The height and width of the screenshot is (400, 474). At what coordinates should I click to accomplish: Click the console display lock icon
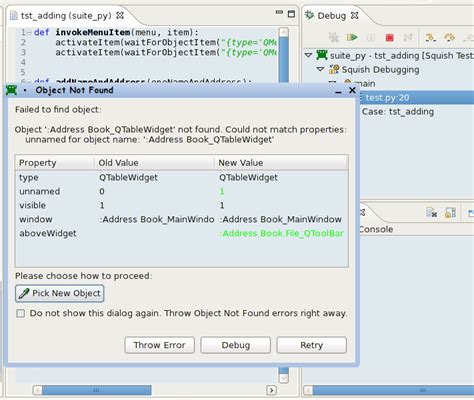click(450, 213)
